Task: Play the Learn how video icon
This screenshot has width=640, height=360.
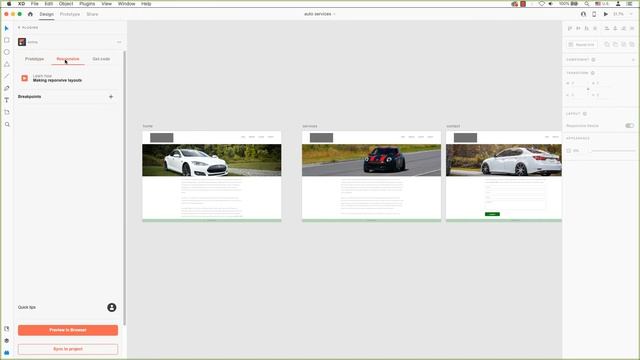Action: [x=24, y=78]
